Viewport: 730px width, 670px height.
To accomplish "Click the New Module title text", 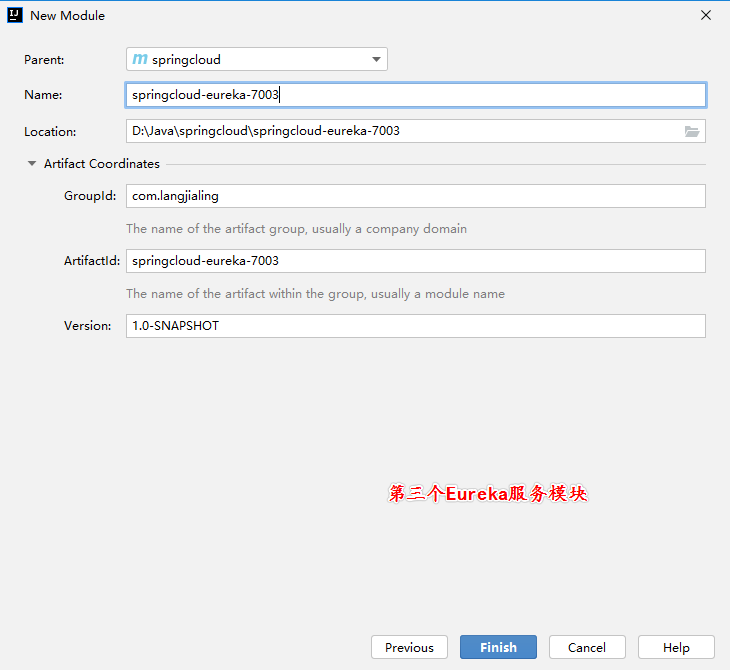I will click(67, 15).
